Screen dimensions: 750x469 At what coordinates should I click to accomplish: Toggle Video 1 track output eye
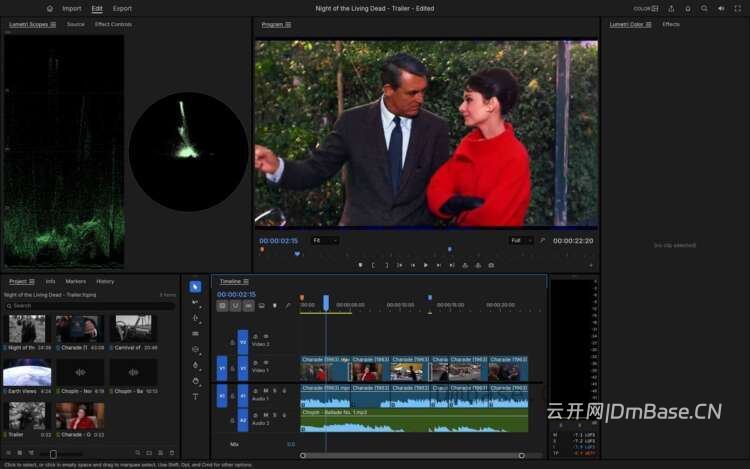265,363
